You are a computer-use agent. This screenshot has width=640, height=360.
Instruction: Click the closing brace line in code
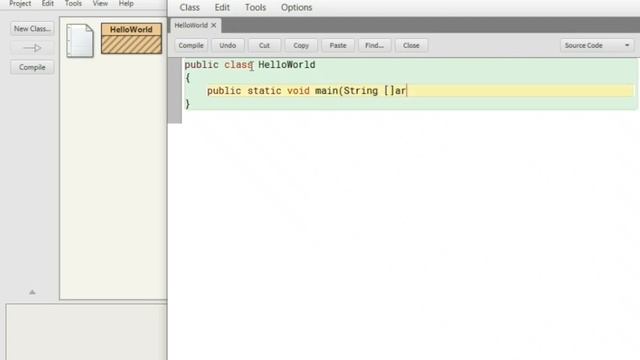(188, 104)
